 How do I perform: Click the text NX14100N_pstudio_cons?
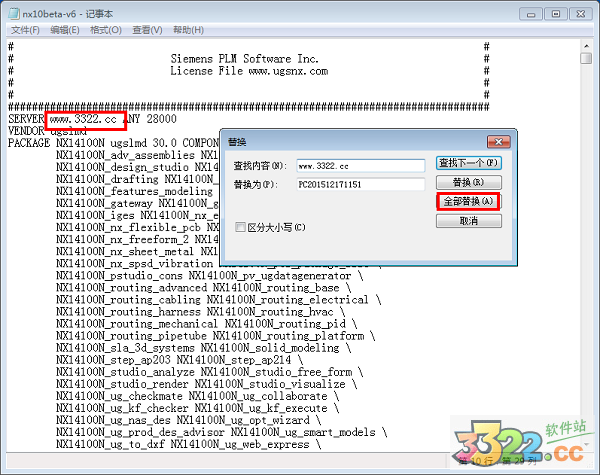(x=119, y=276)
